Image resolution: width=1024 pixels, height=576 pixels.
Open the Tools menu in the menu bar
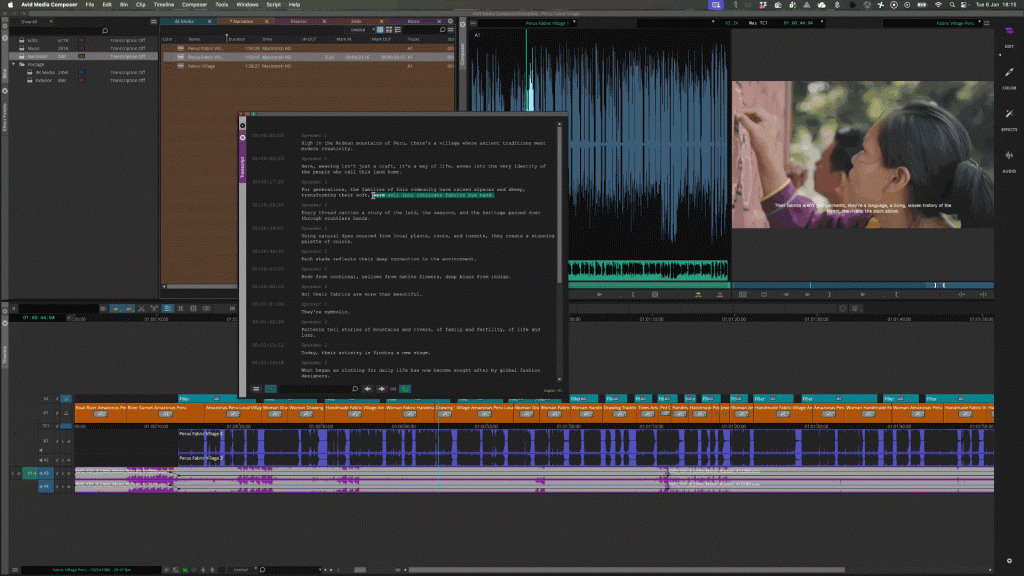[x=220, y=5]
